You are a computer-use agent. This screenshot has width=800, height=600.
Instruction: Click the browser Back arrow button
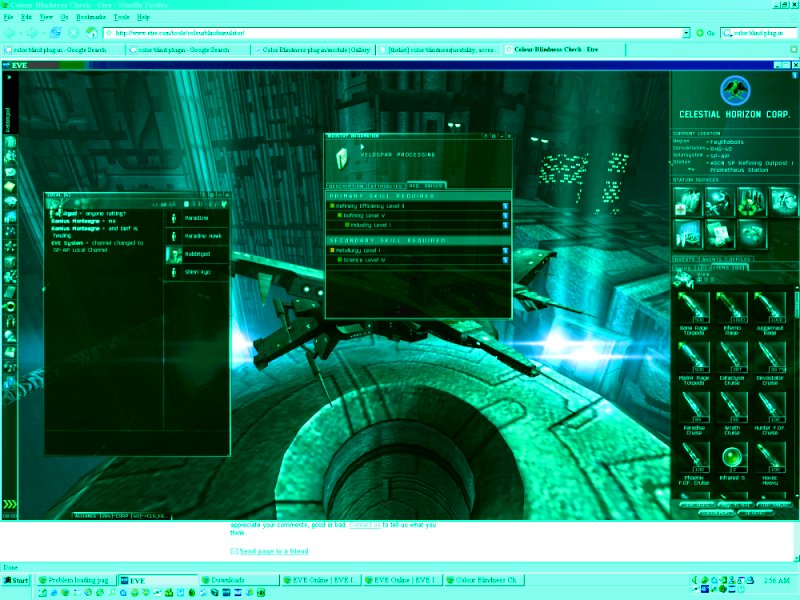click(10, 33)
